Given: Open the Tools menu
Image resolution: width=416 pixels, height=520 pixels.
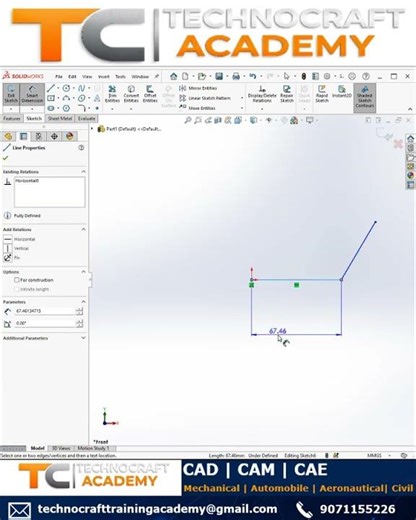Looking at the screenshot, I should pyautogui.click(x=120, y=77).
